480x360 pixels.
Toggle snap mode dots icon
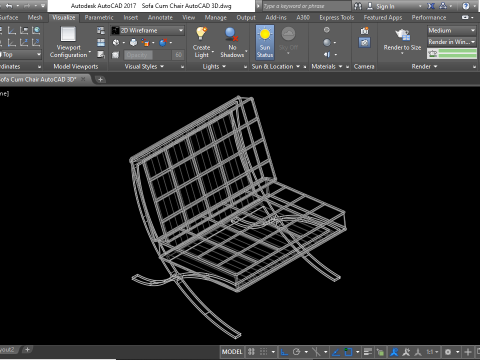pyautogui.click(x=263, y=352)
